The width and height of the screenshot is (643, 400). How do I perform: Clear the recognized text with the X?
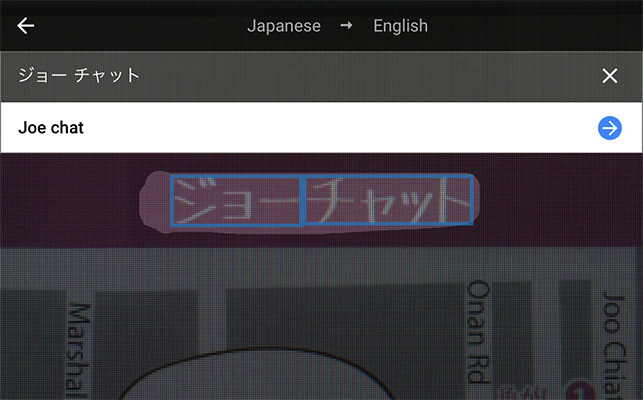click(x=610, y=76)
